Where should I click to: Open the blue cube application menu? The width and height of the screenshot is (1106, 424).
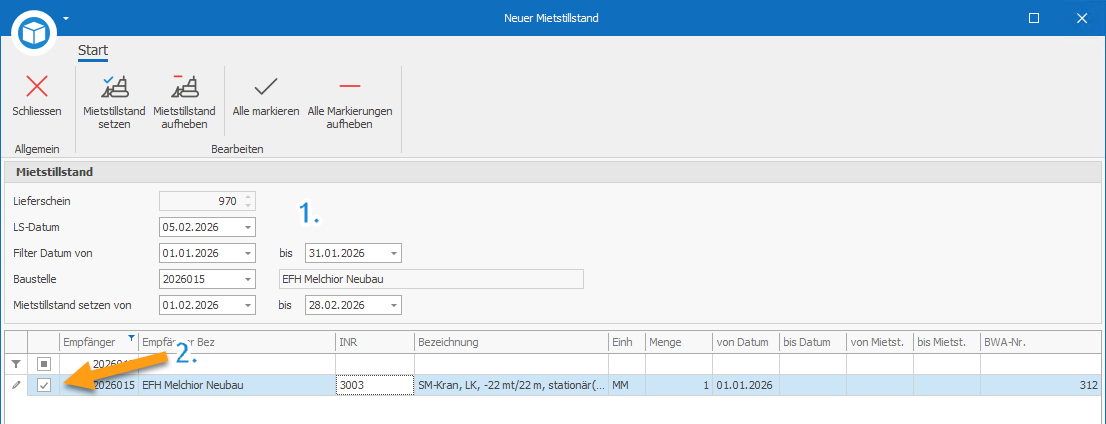(33, 32)
